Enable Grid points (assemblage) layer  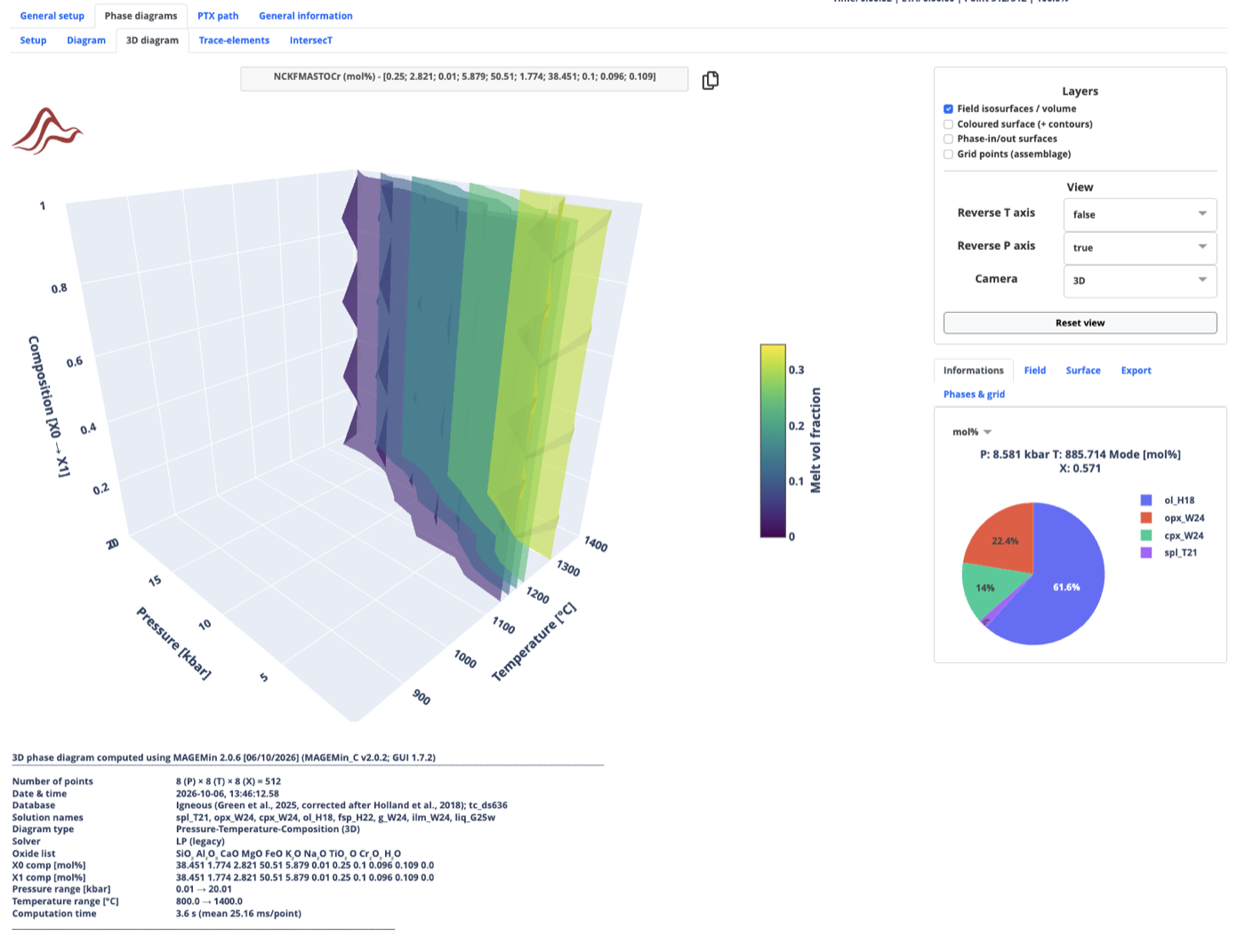coord(948,155)
